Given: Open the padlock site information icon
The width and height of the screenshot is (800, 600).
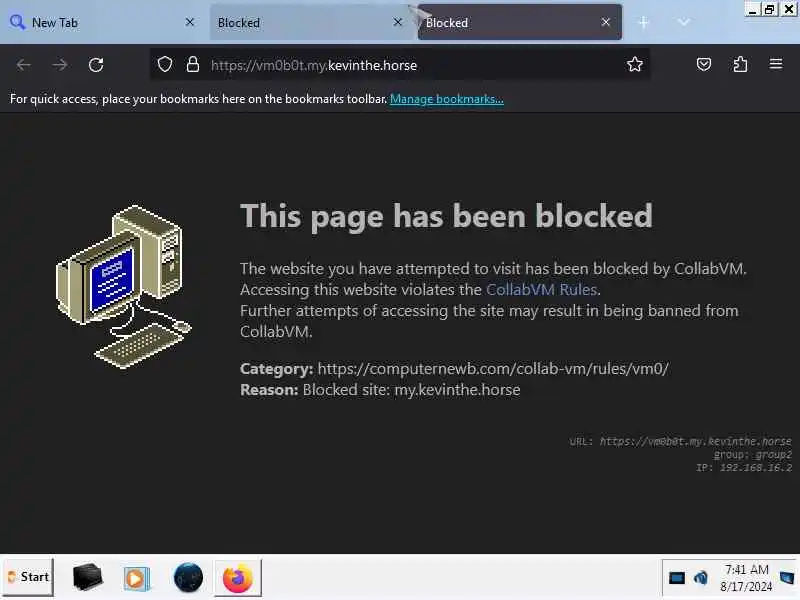Looking at the screenshot, I should (x=192, y=64).
